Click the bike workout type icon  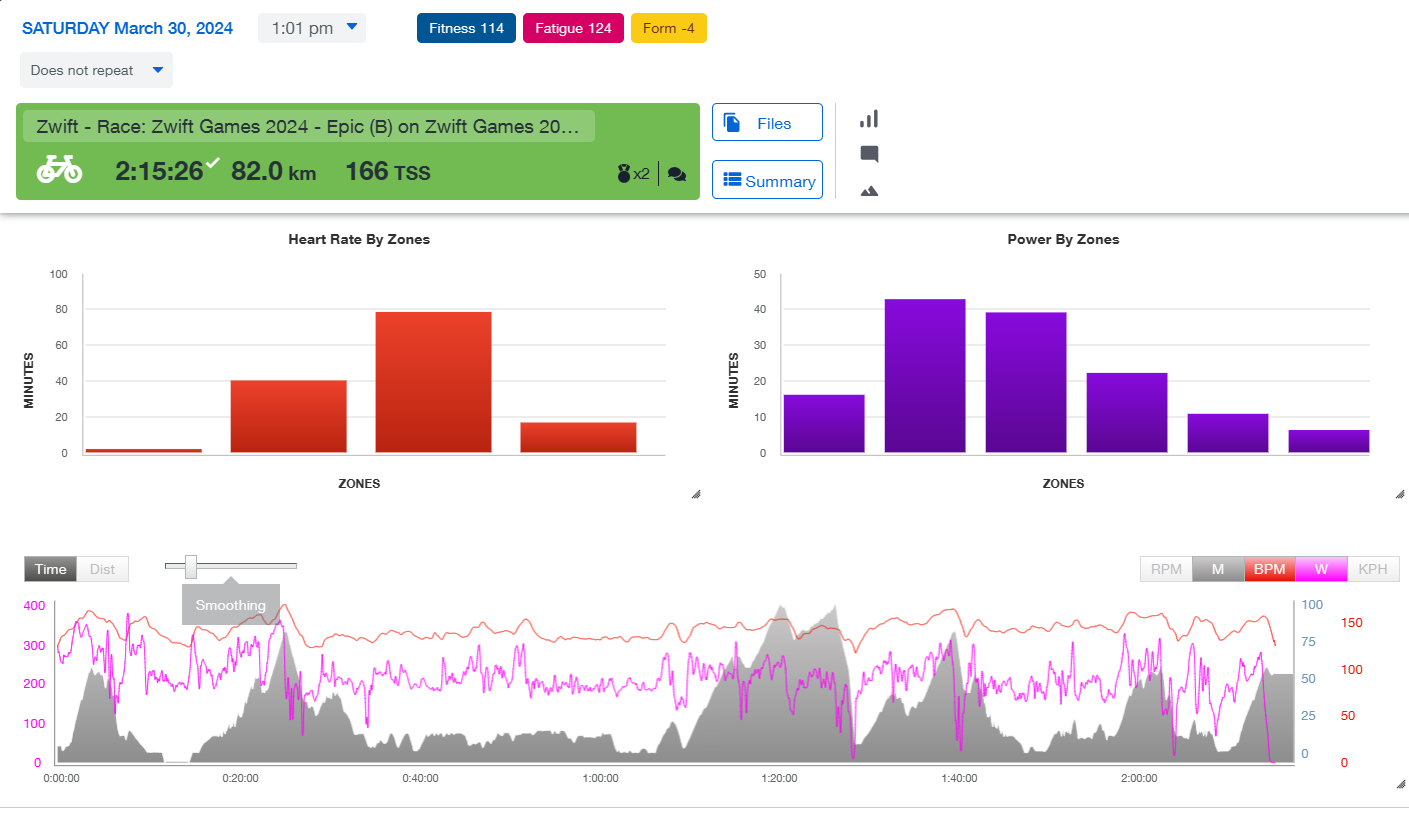coord(59,171)
